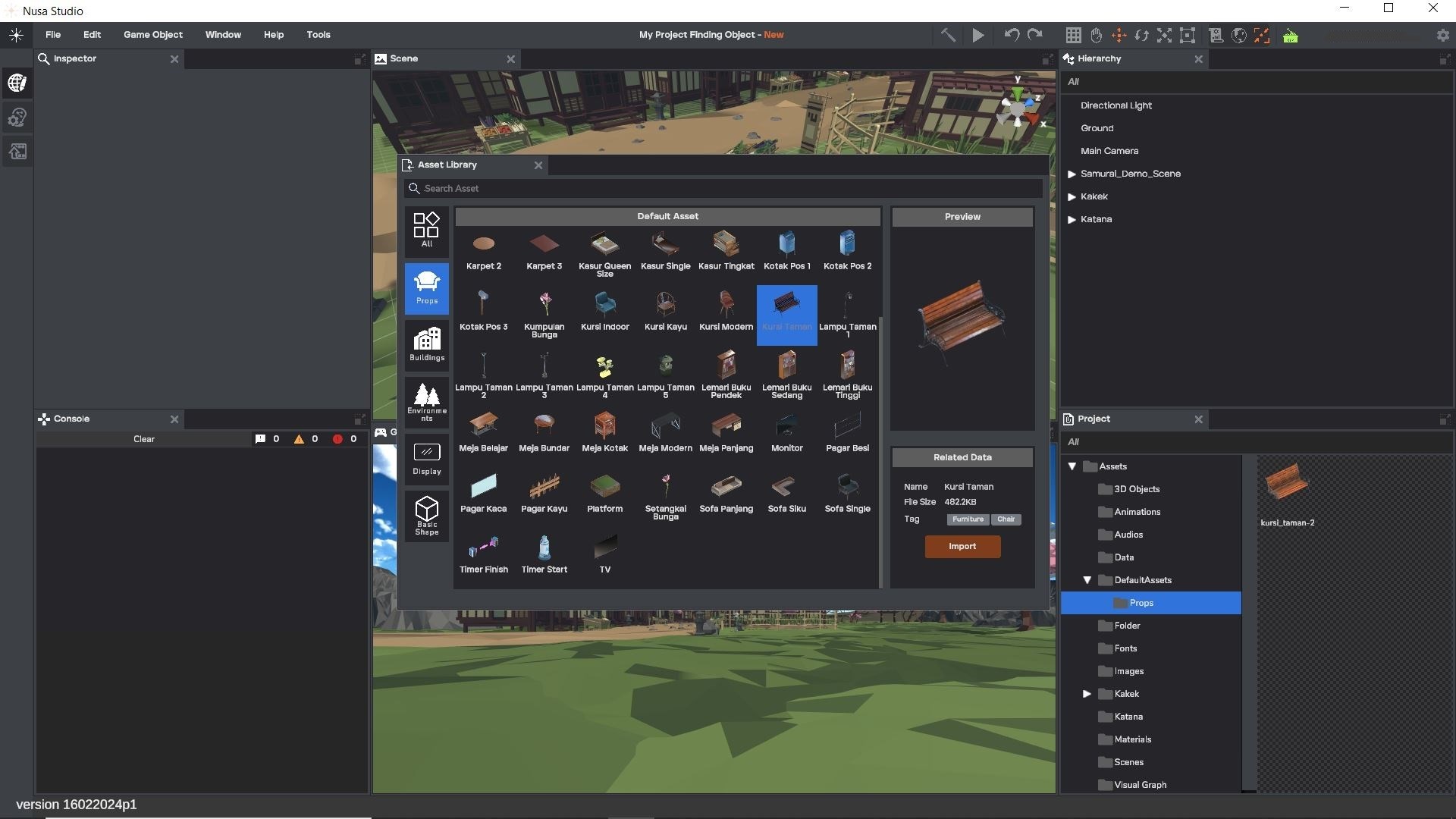Select the Rotate tool in toolbar
The height and width of the screenshot is (819, 1456).
point(1141,35)
